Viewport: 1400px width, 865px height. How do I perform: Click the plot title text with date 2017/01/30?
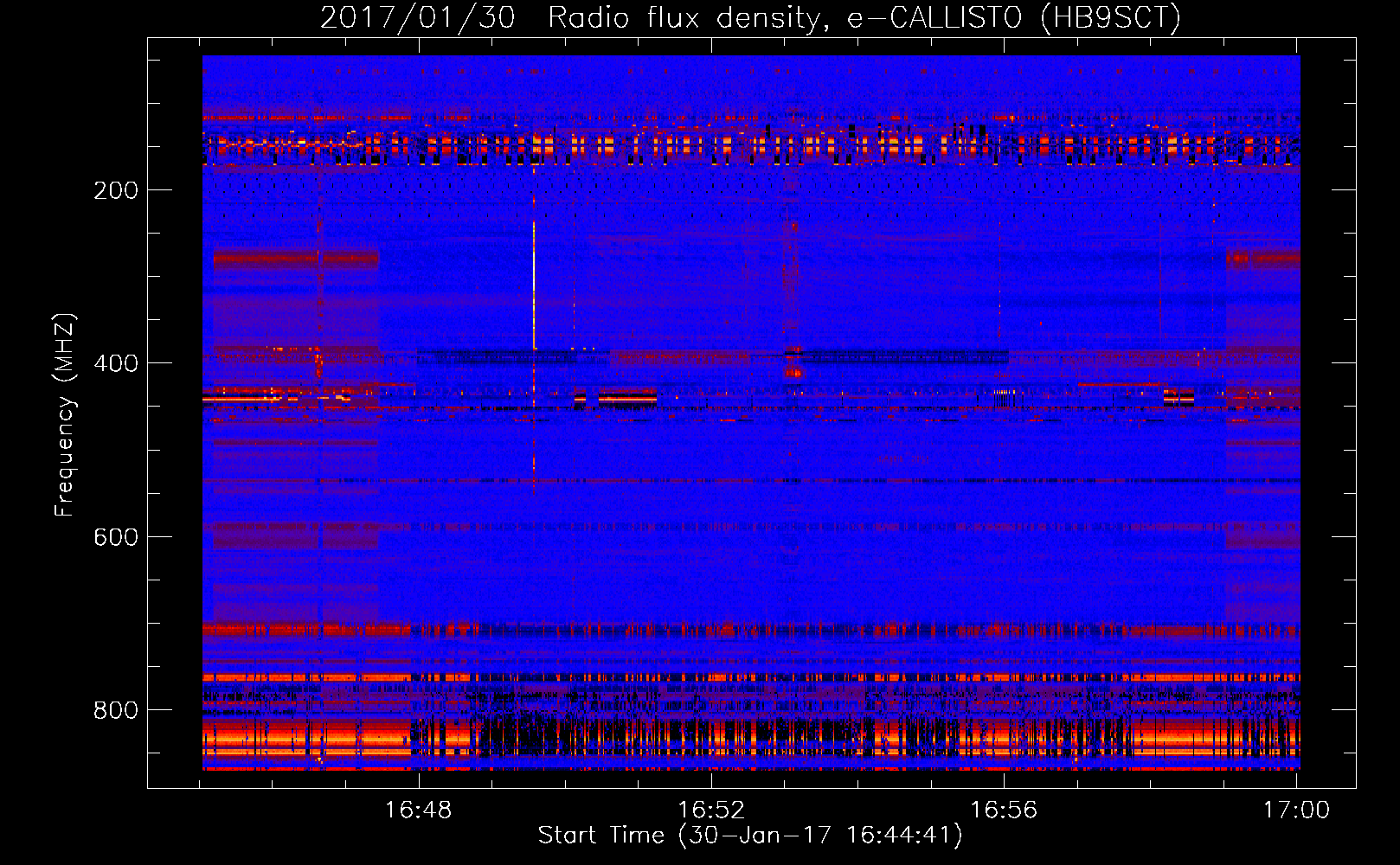point(750,17)
